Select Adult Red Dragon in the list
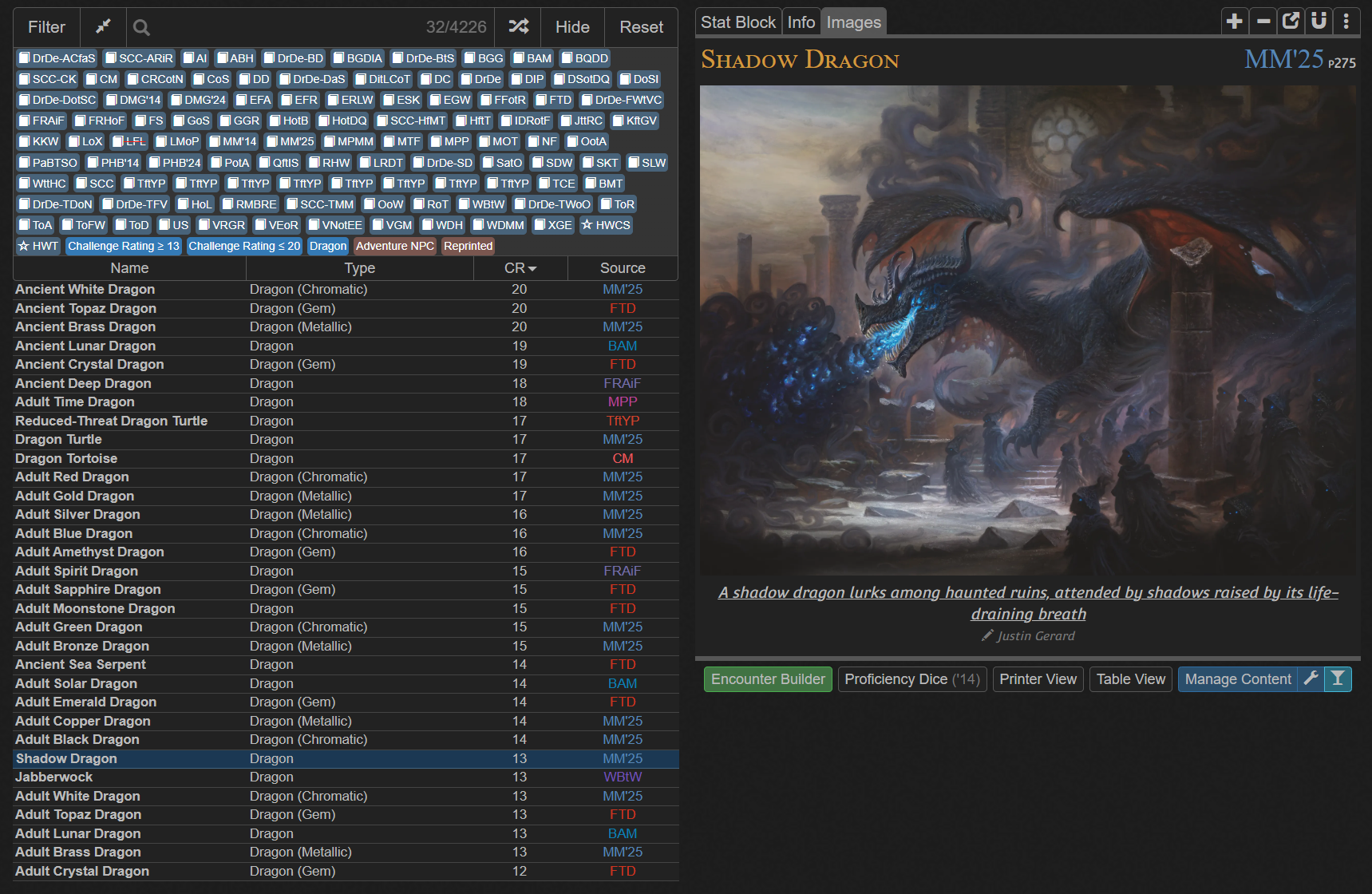 point(346,477)
